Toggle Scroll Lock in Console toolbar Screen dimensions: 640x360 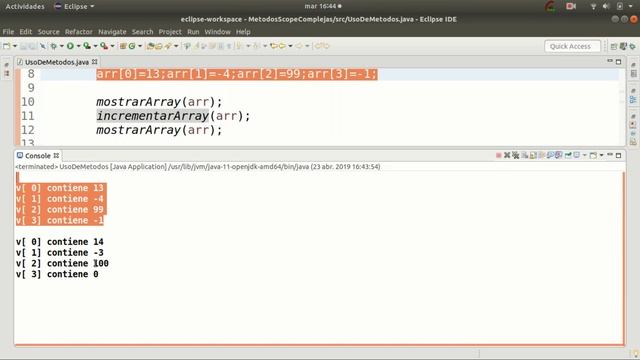pos(533,156)
